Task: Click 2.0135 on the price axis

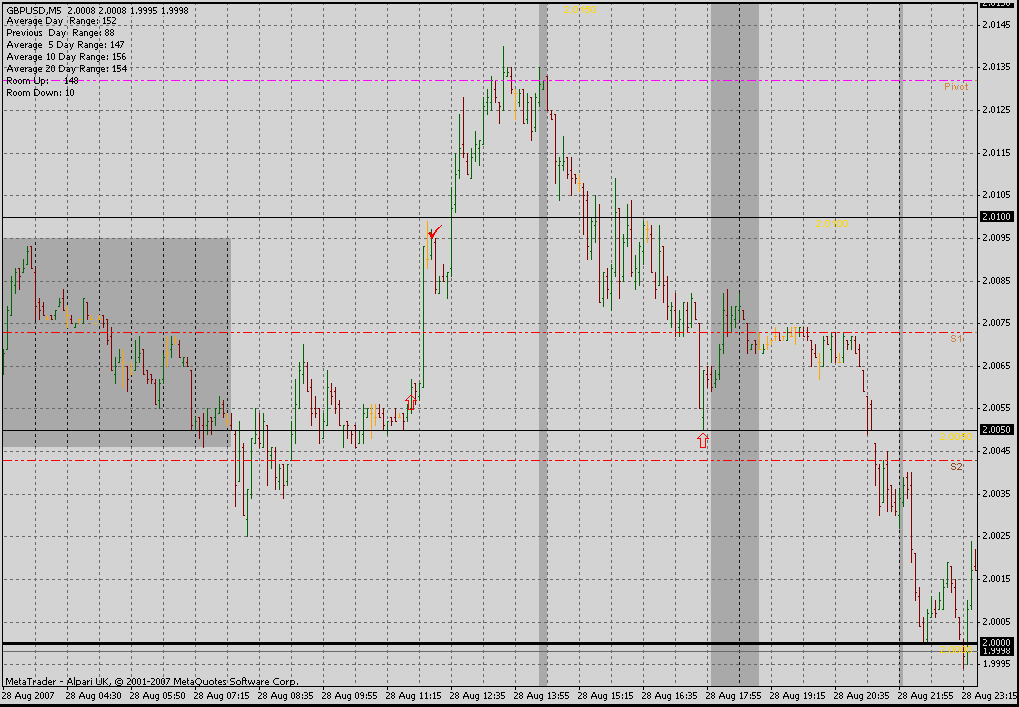Action: (997, 67)
